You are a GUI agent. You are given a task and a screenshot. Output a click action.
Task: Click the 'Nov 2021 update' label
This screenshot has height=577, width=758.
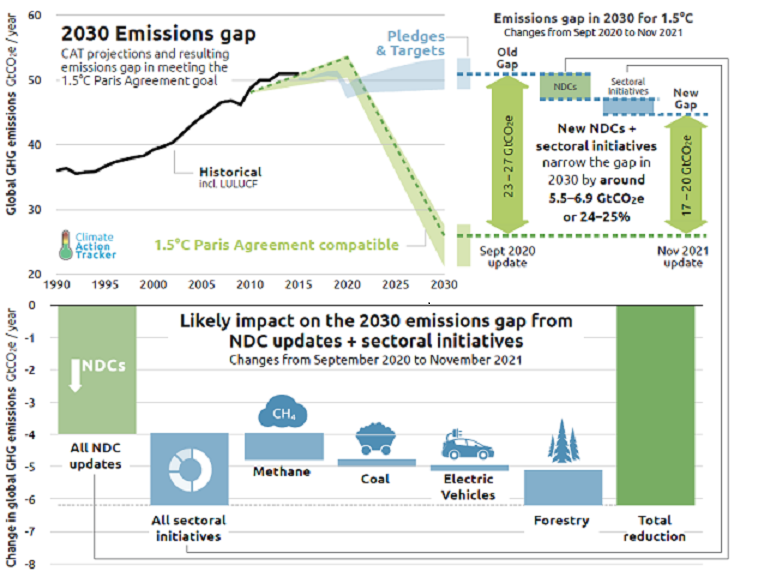(683, 258)
